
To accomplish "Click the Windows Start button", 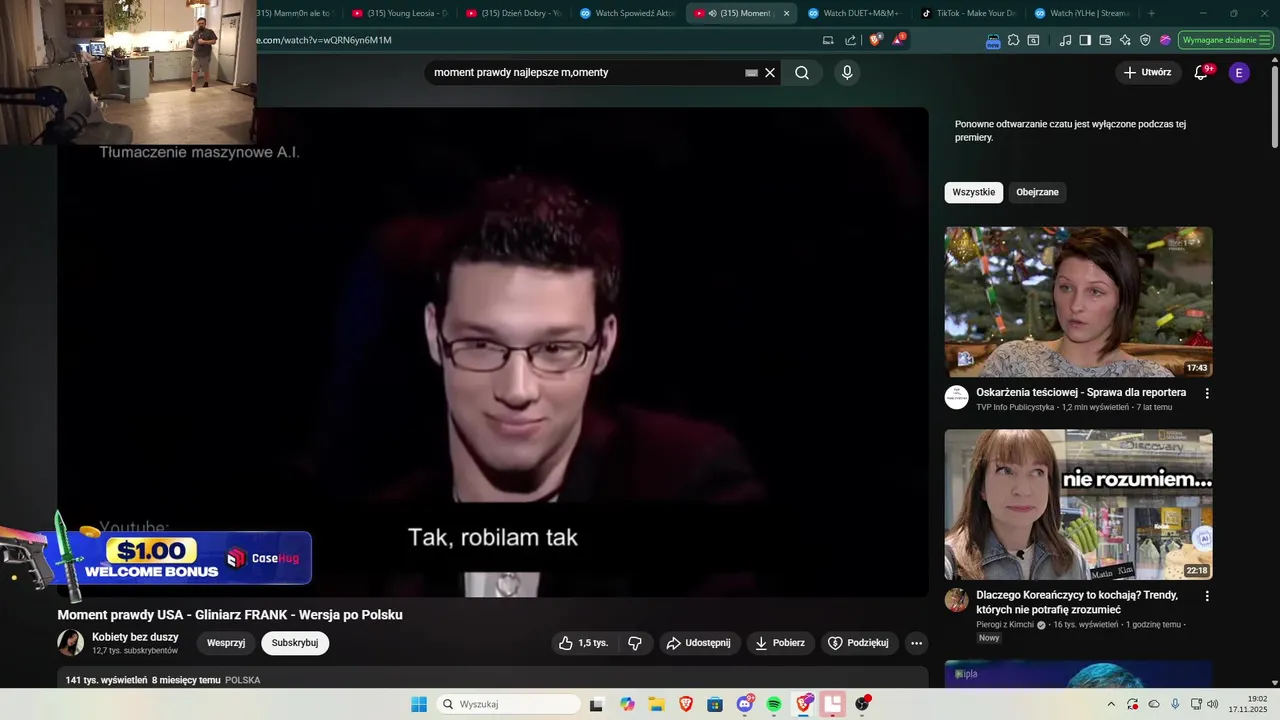I will pos(419,704).
